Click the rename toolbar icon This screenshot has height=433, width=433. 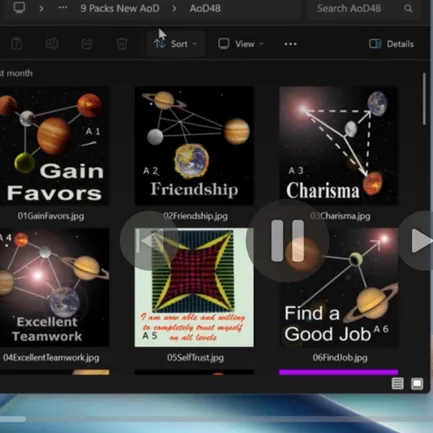click(x=52, y=44)
